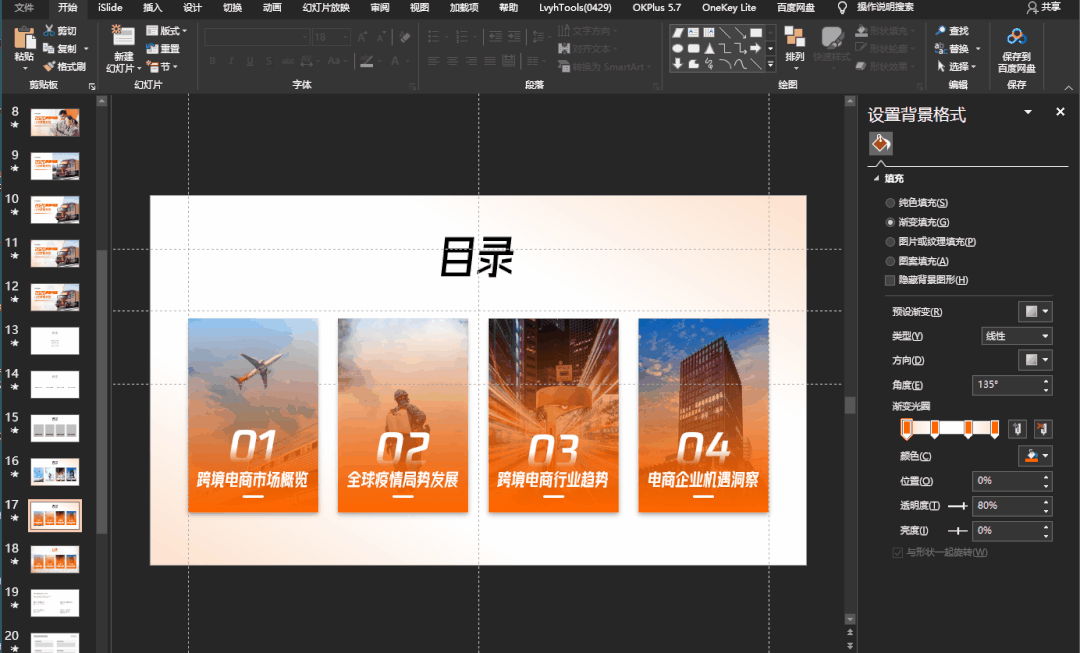Open the Insert (插入) ribbon tab
Screen dimensions: 1080x653
[152, 7]
